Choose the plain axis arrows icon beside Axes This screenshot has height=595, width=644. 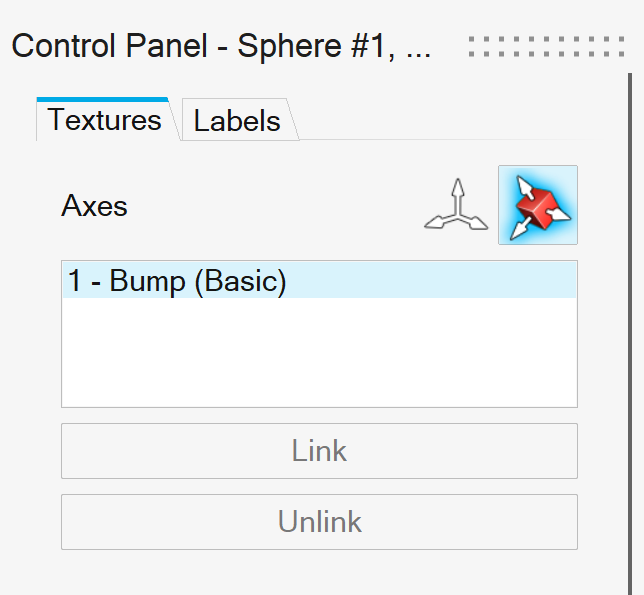(x=456, y=205)
